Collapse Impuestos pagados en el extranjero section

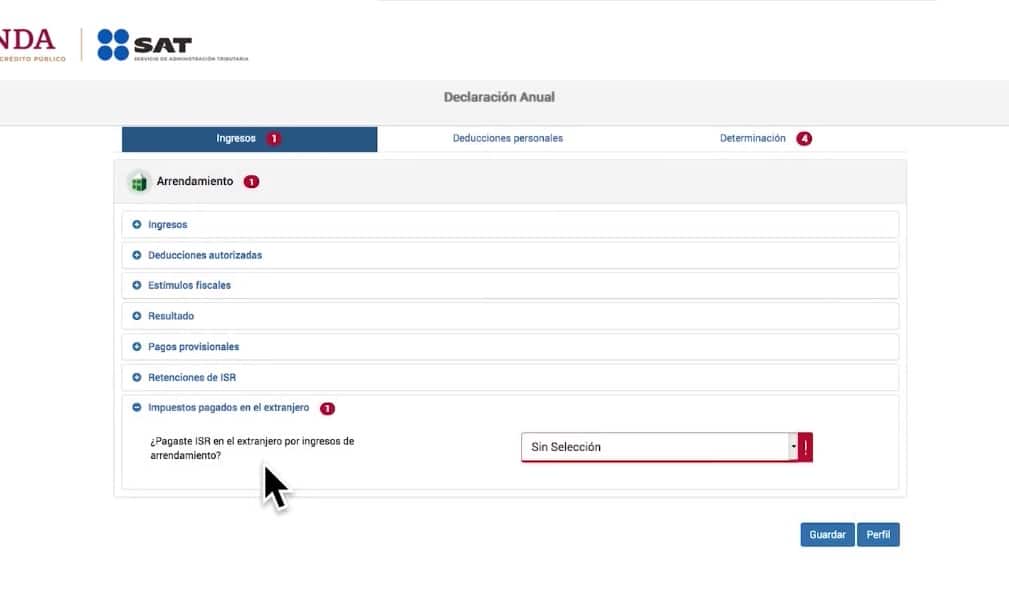[x=228, y=408]
